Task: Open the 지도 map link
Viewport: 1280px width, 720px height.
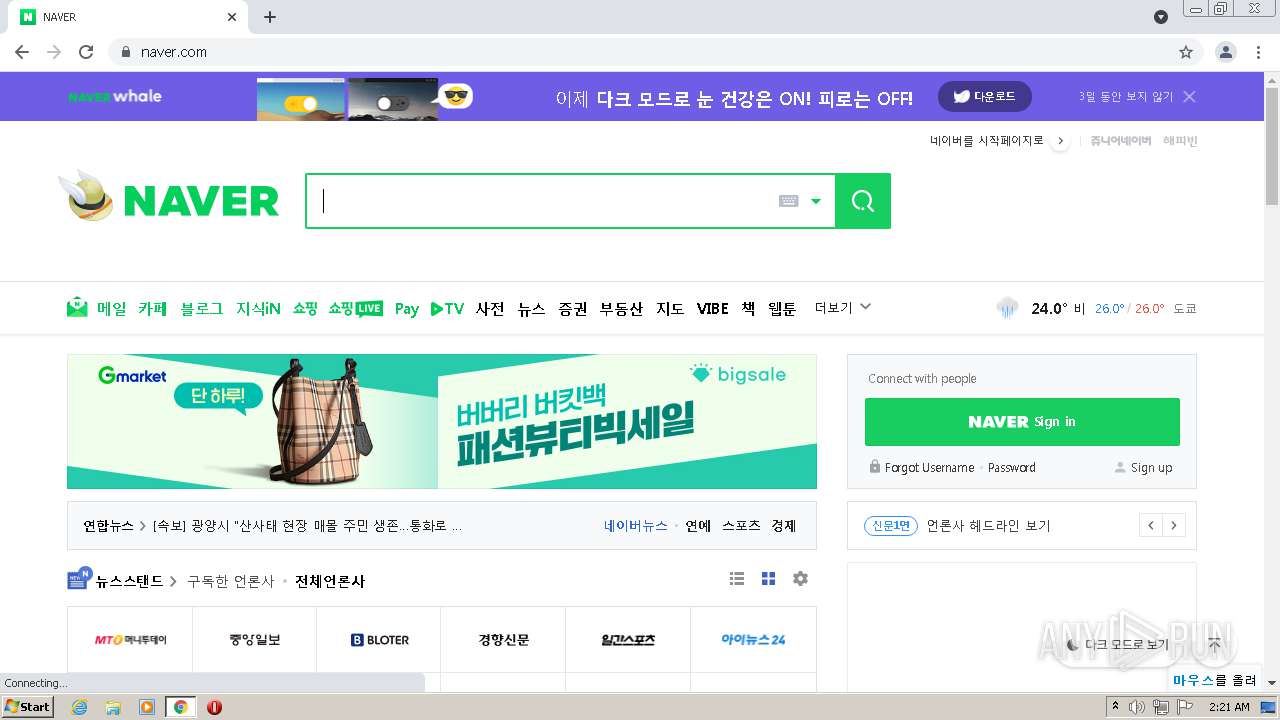Action: [670, 309]
